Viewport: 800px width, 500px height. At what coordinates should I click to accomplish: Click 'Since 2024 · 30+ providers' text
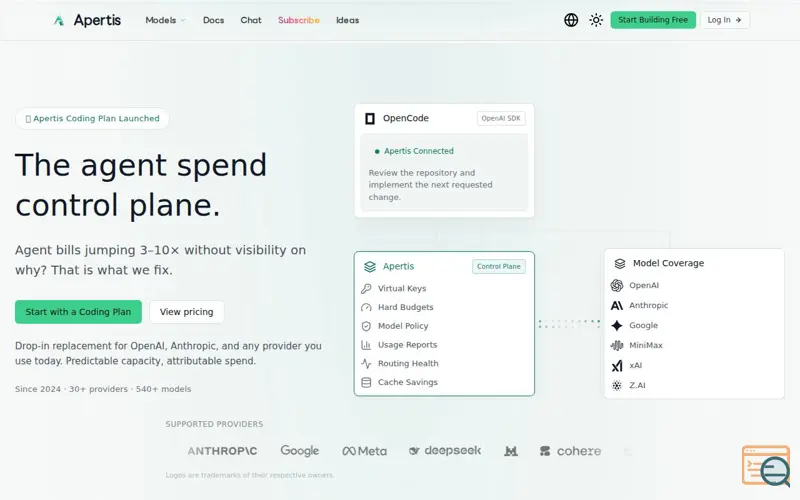(x=71, y=389)
